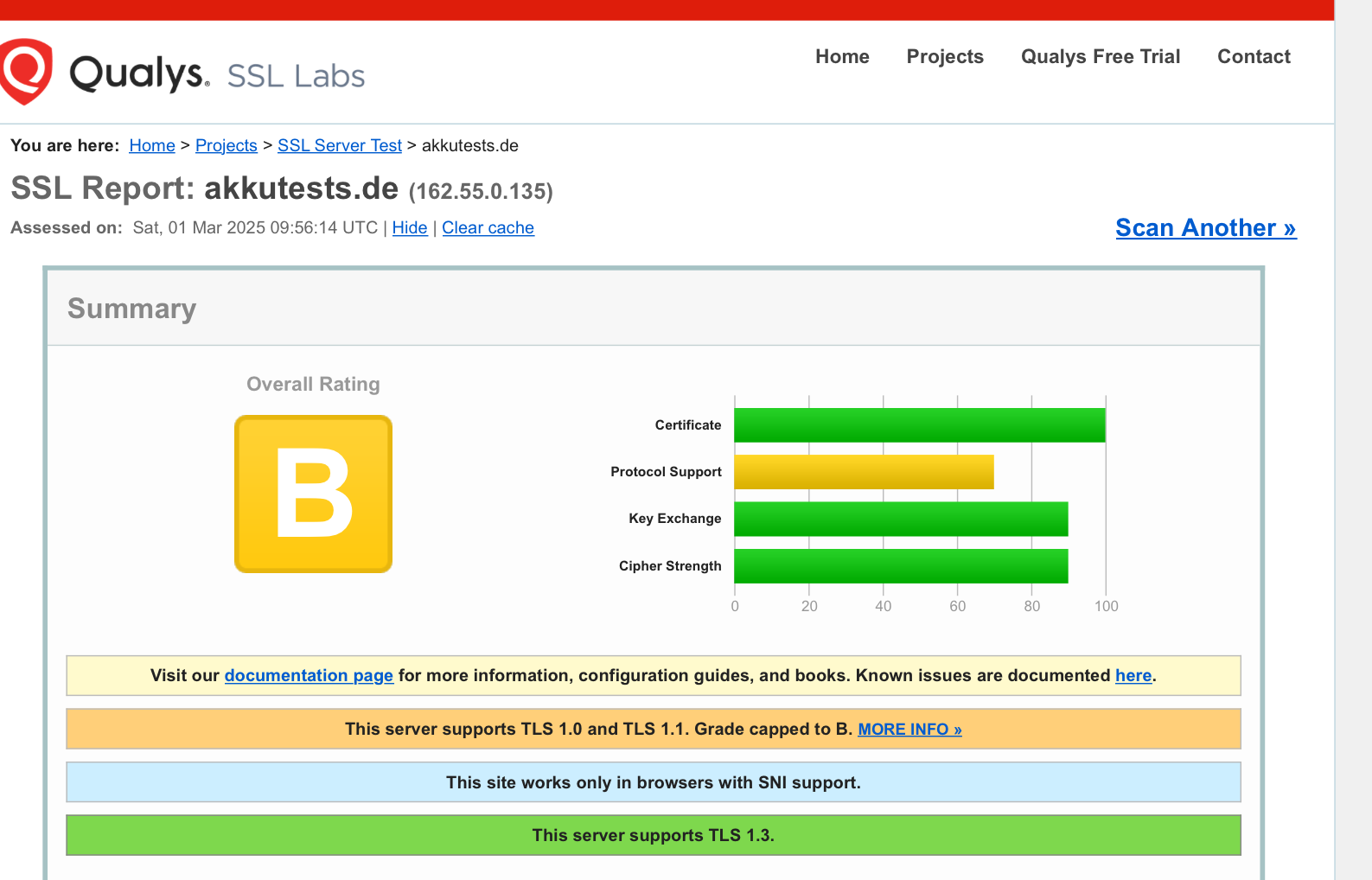Click akkutests.de in the breadcrumb trail

tap(470, 145)
